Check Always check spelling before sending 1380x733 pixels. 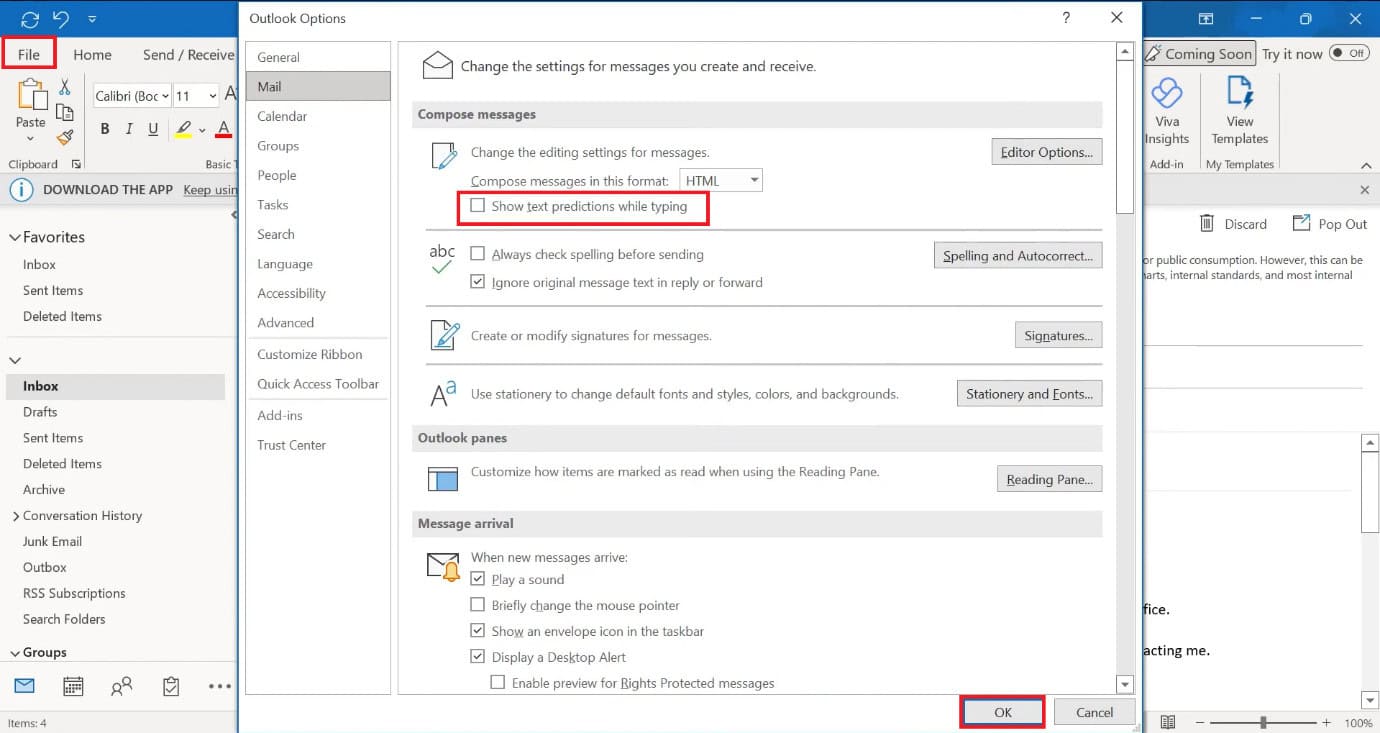pos(478,254)
